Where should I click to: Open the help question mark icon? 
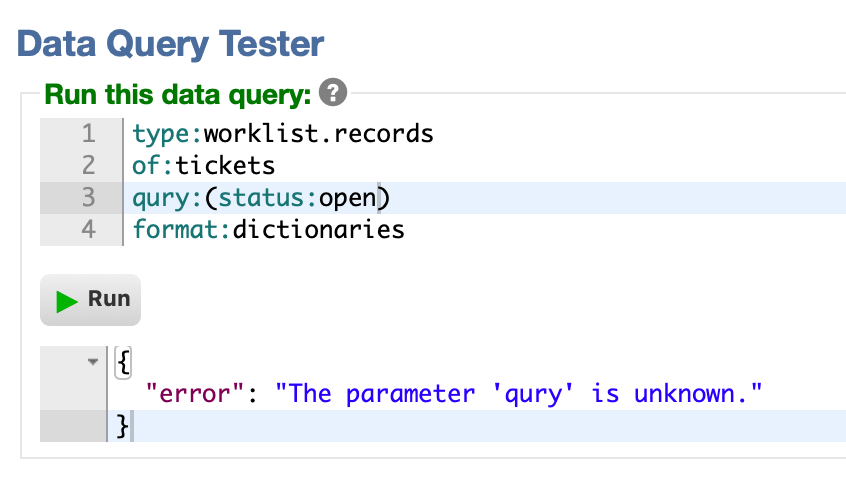click(333, 92)
